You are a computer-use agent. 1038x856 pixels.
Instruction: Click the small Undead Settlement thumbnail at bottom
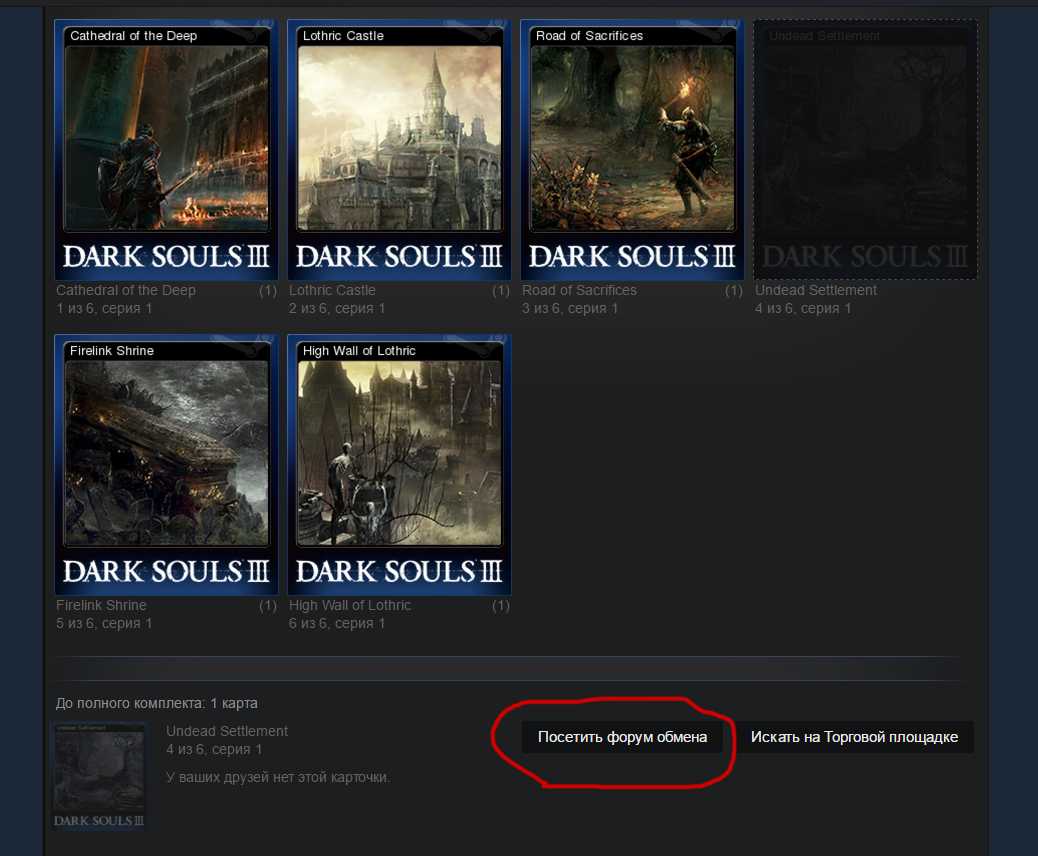pyautogui.click(x=99, y=776)
